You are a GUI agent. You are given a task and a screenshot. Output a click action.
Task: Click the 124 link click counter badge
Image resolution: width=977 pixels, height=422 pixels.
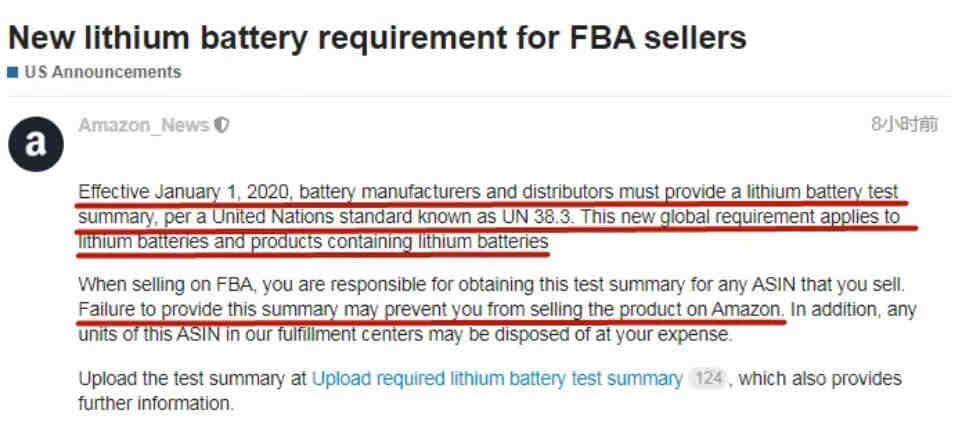point(708,378)
